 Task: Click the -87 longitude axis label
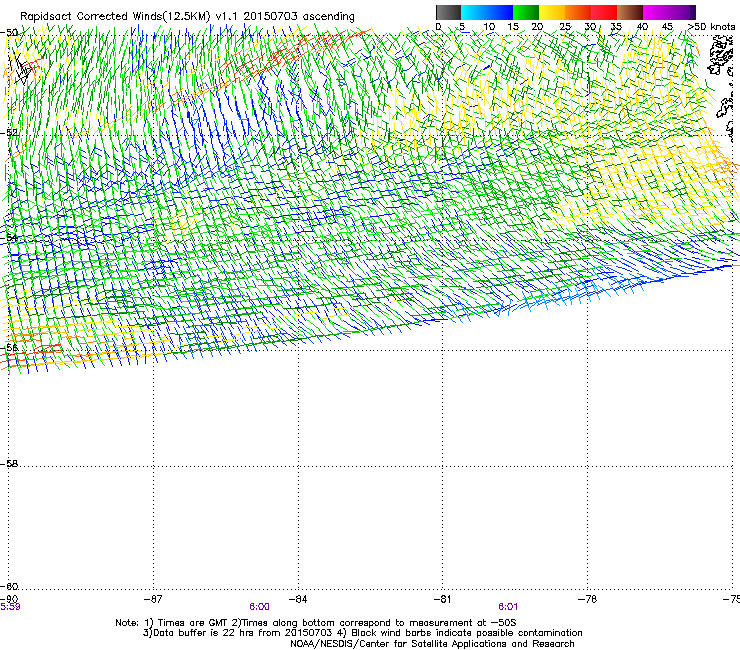(152, 599)
